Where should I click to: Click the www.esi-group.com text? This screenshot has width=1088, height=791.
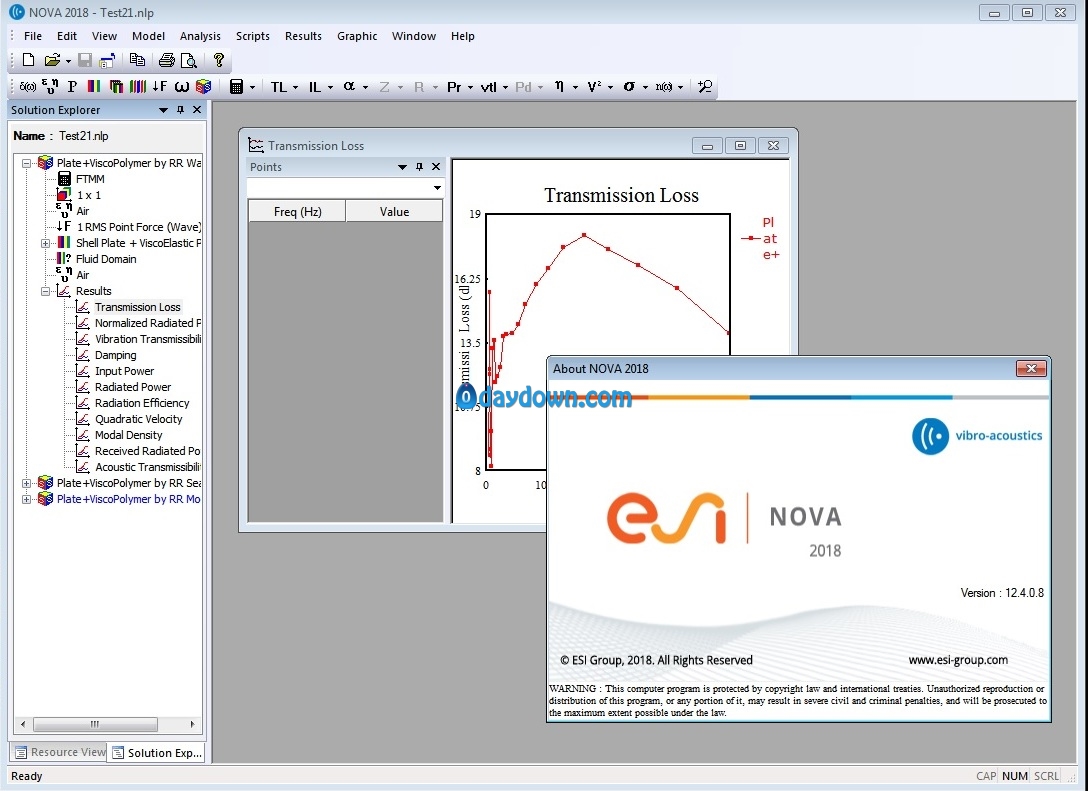coord(958,660)
